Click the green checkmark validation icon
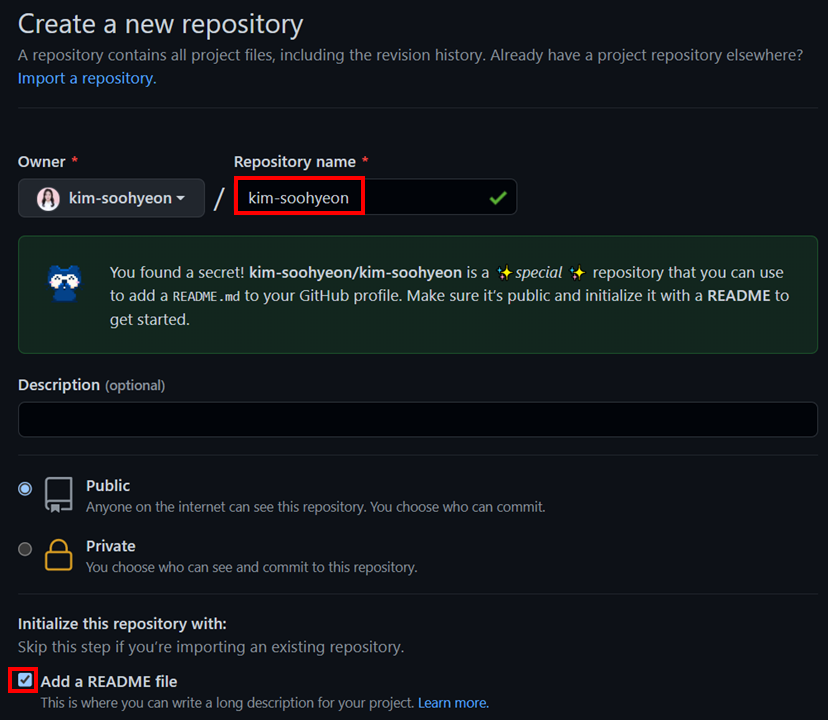Image resolution: width=828 pixels, height=720 pixels. pos(498,198)
